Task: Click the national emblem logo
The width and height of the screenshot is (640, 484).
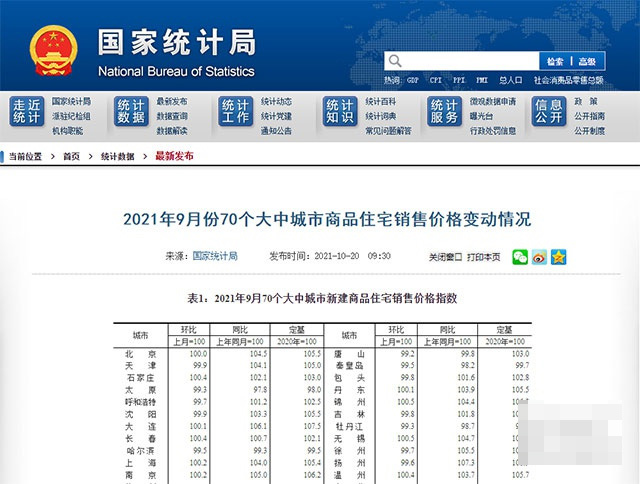Action: click(x=52, y=49)
